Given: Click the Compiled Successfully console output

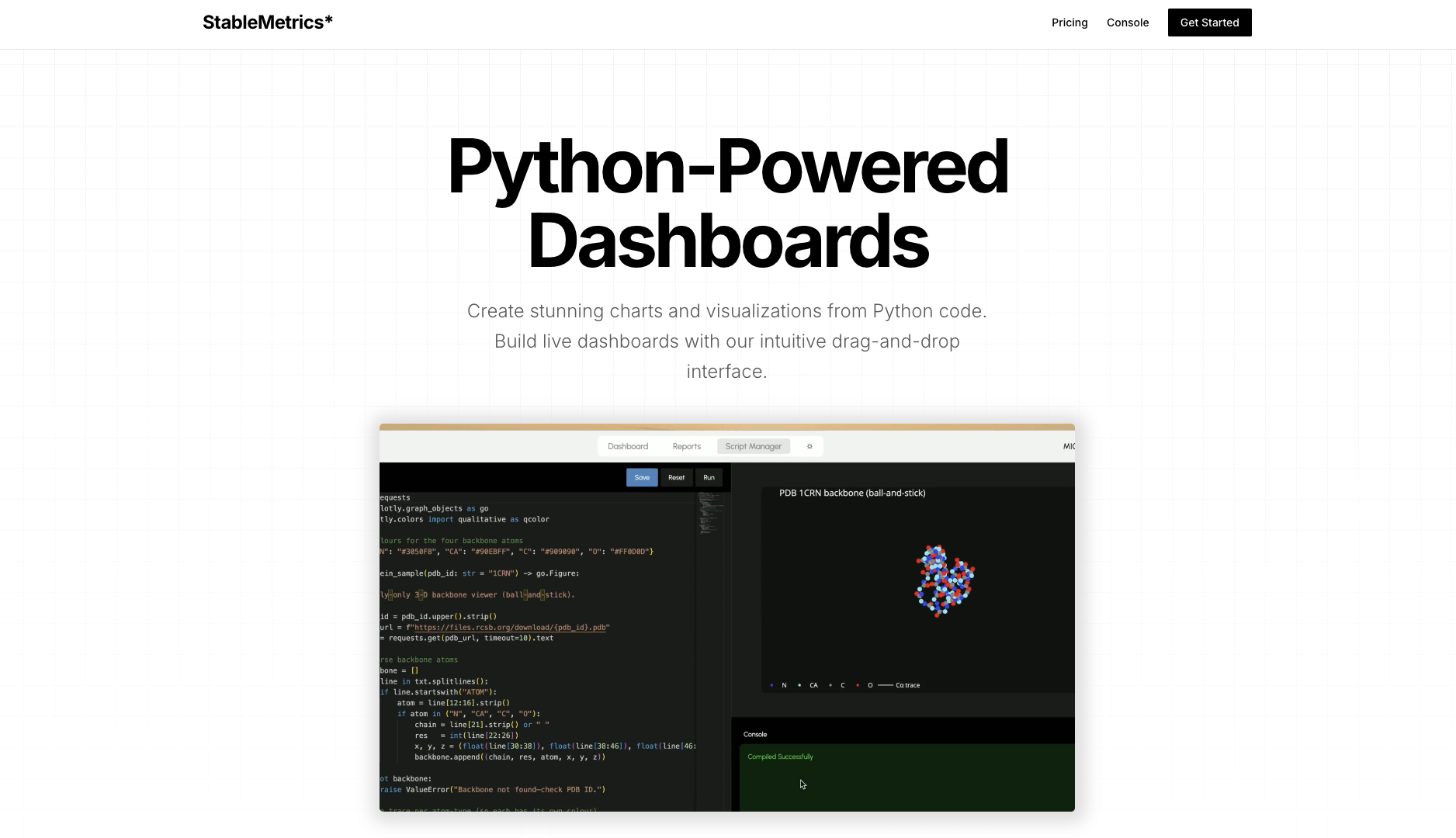Looking at the screenshot, I should click(x=780, y=757).
